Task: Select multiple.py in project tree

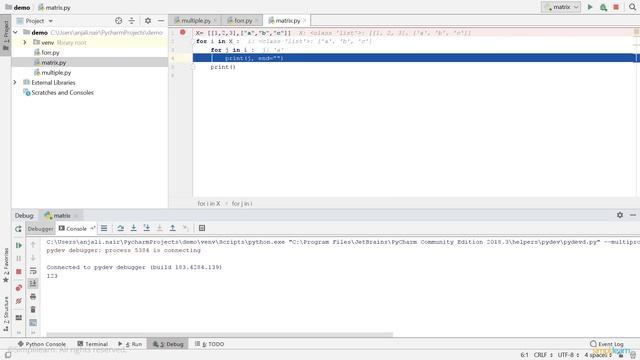Action: 56,73
